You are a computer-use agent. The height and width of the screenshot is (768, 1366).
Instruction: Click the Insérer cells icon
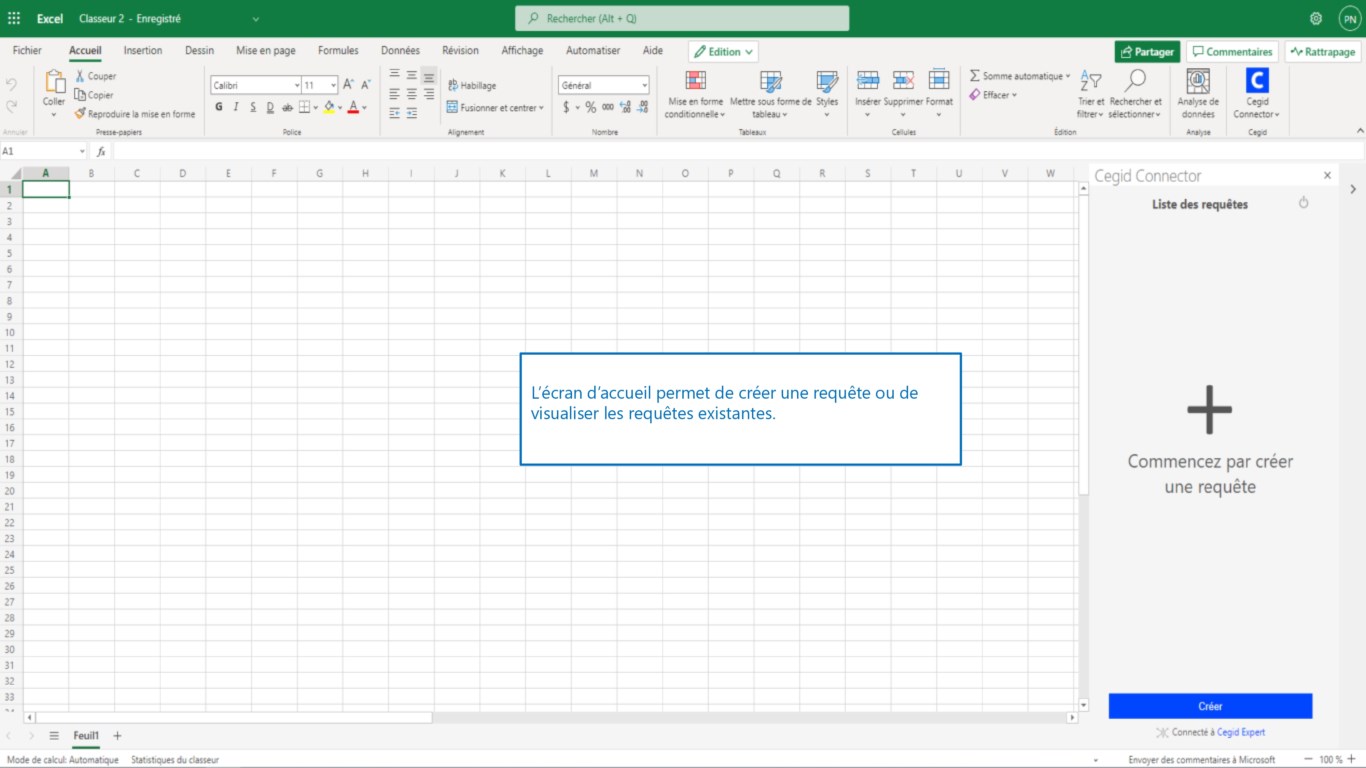[x=868, y=80]
